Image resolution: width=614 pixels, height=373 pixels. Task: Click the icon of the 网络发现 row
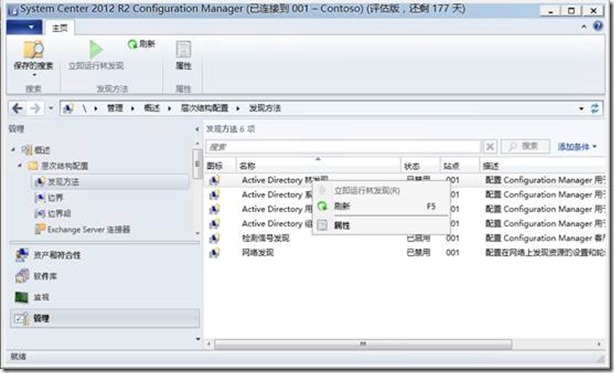click(214, 253)
